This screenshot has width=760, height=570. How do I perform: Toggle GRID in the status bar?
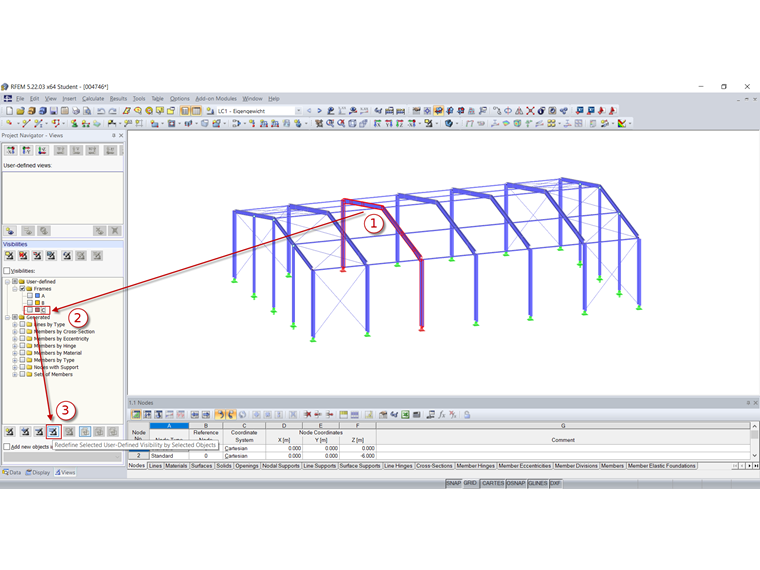(470, 483)
